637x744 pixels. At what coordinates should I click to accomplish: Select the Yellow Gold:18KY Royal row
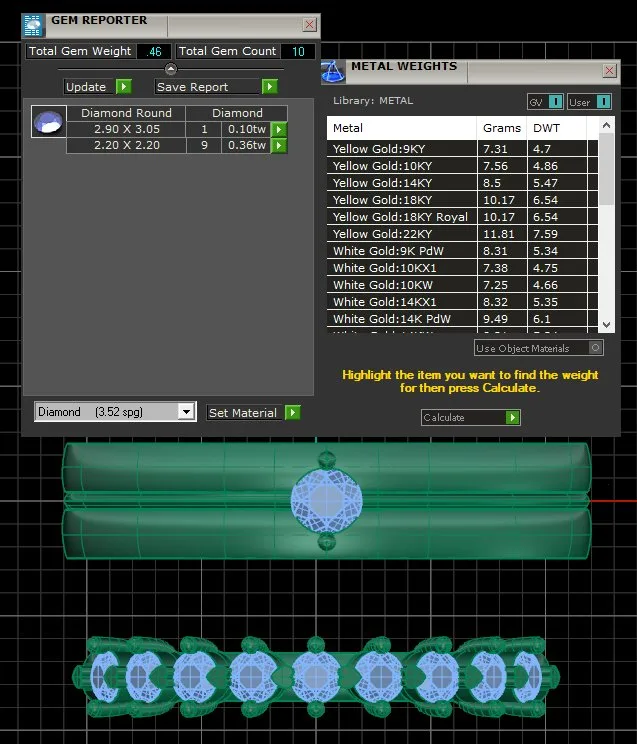coord(462,217)
